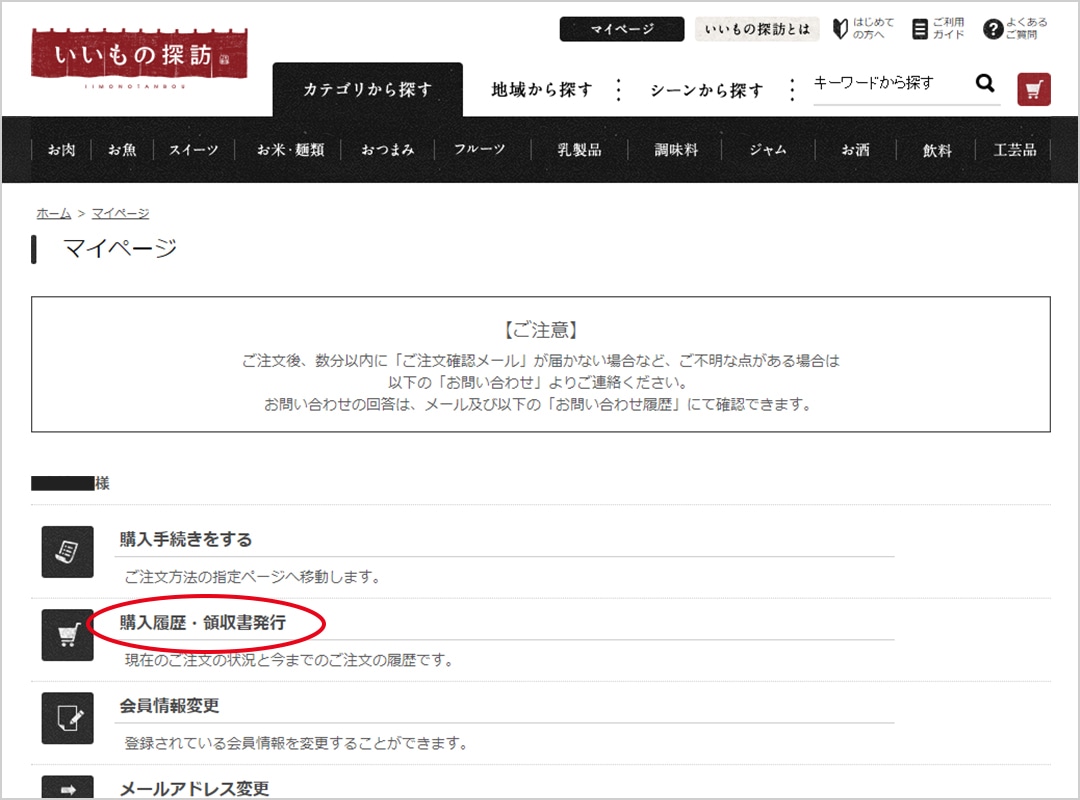Screen dimensions: 1080x800
Task: Open the 購入履歴・領収書発行 link
Action: click(x=203, y=623)
